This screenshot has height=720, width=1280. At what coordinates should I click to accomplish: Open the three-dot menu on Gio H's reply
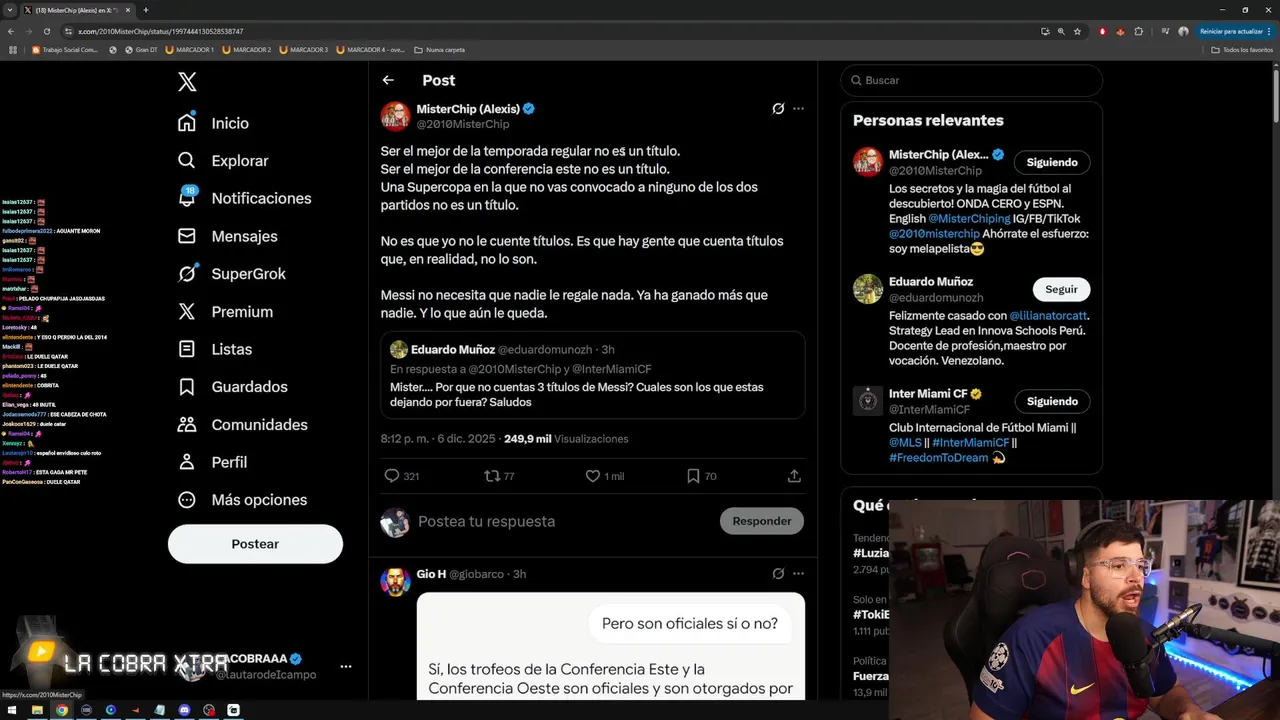coord(798,574)
